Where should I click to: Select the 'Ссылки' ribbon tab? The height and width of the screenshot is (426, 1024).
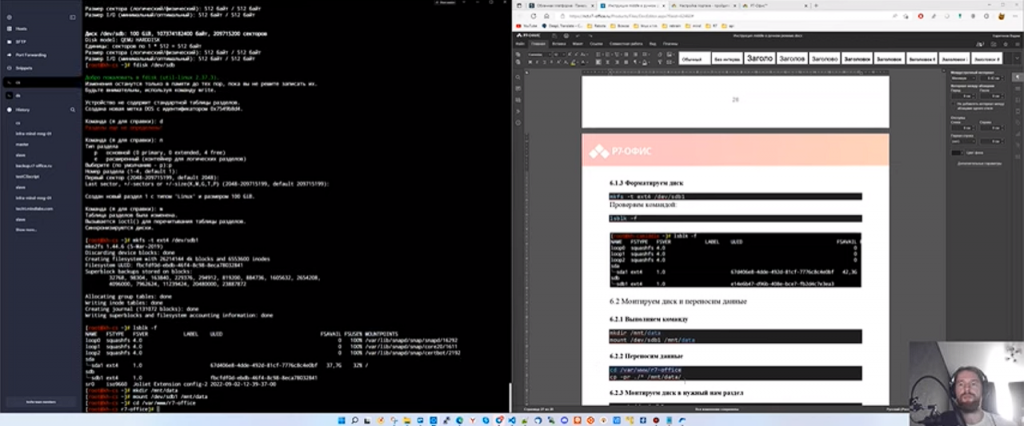coord(596,44)
